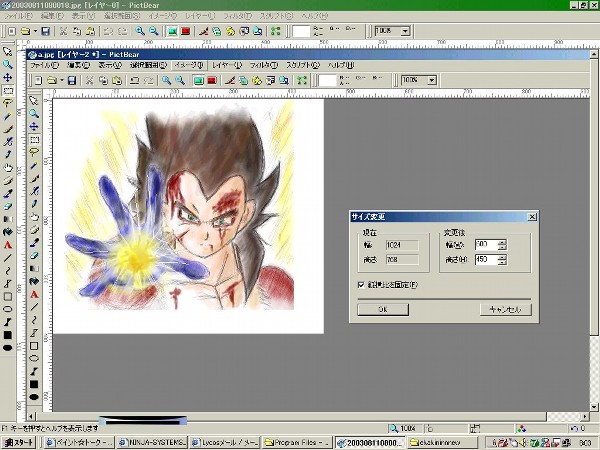Click the zoom-in magnifier in inner toolbar
Screen dimensions: 600x450
point(167,80)
